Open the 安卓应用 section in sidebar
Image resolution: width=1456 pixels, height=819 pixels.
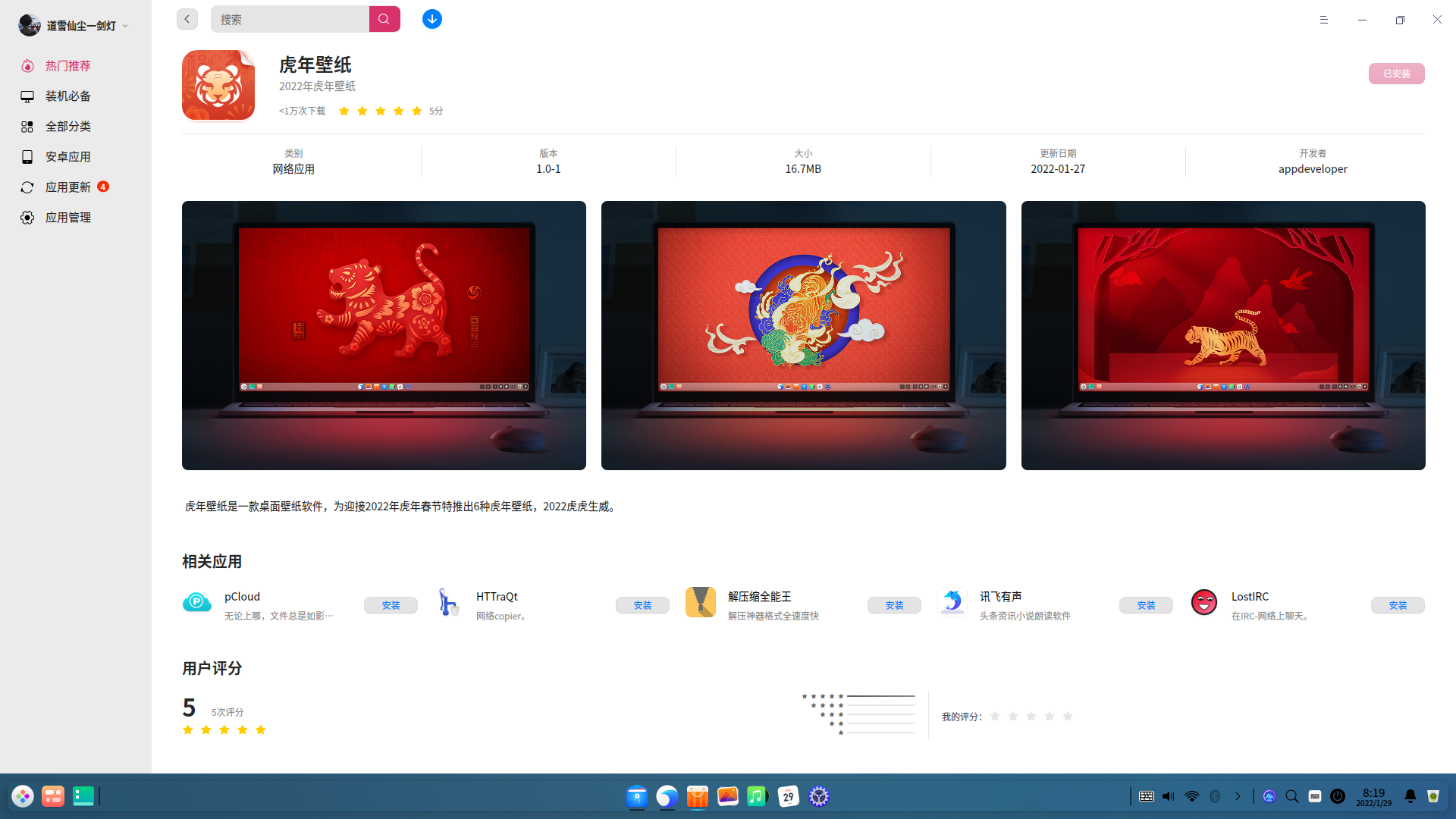pos(68,156)
